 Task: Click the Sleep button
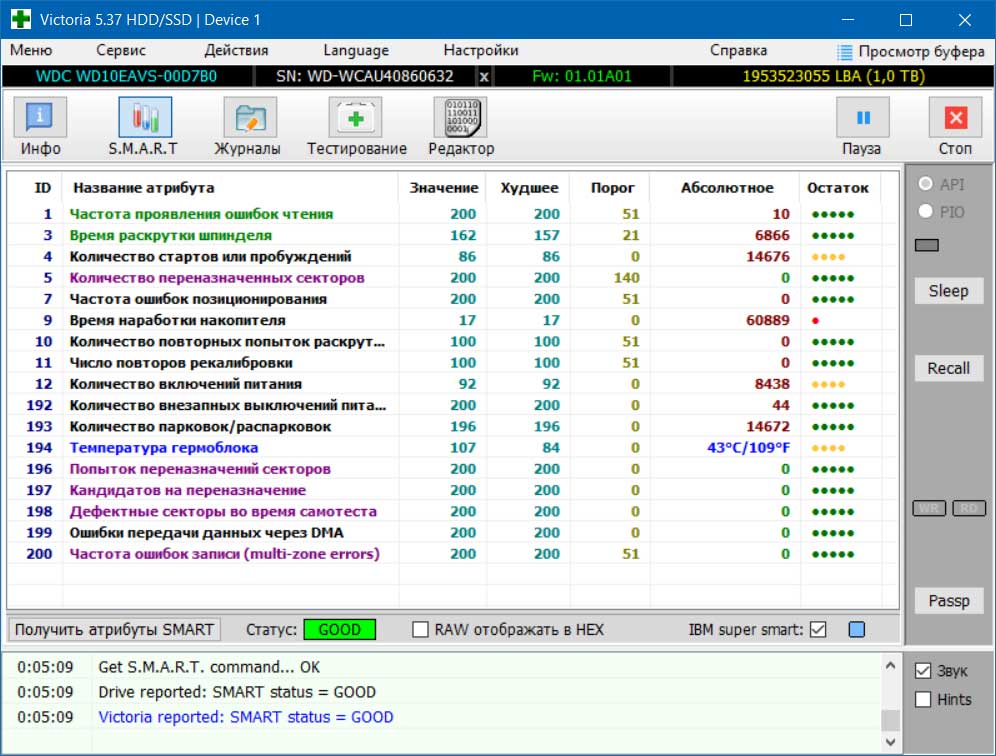(948, 291)
